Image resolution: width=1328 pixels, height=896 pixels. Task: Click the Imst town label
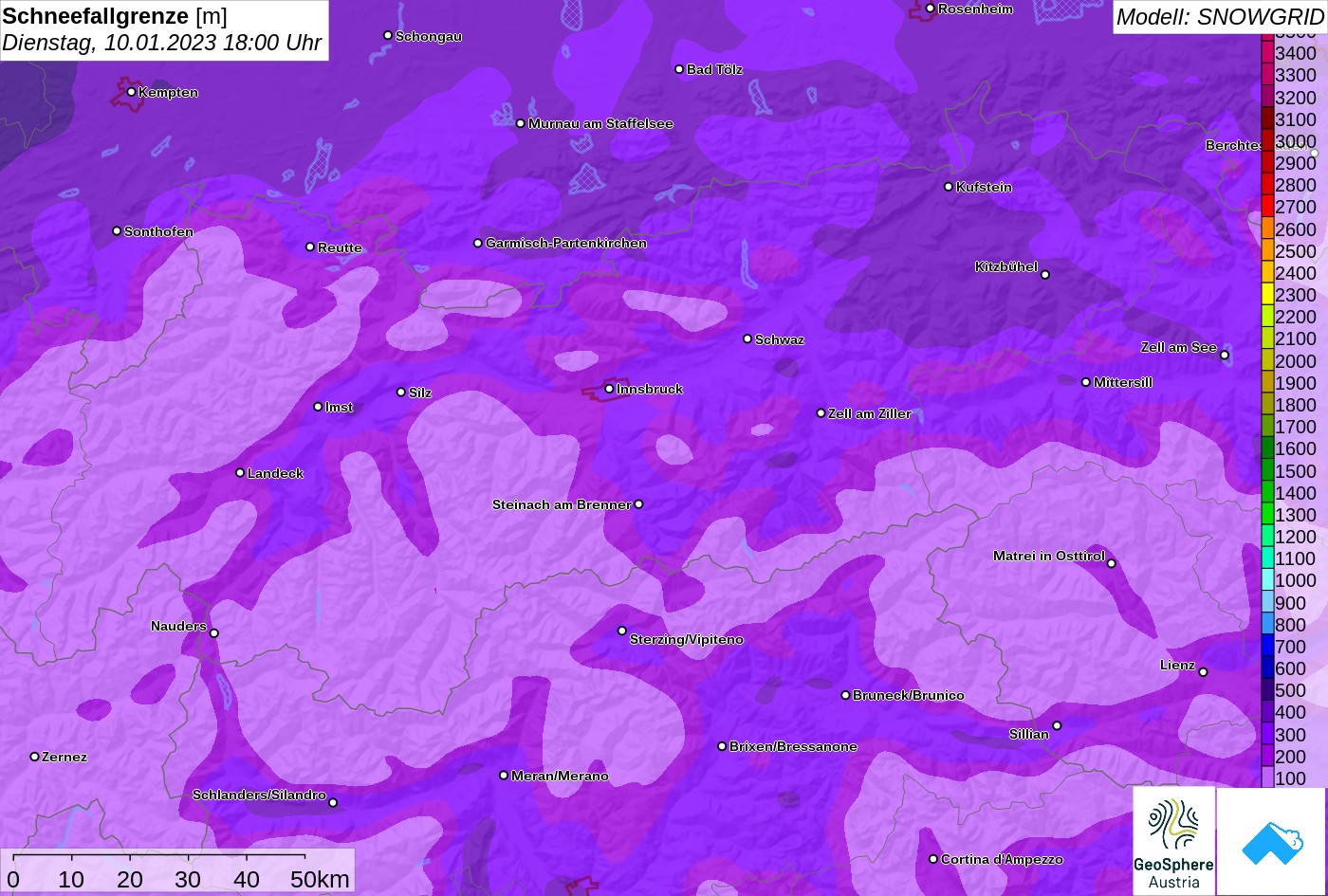(x=339, y=407)
